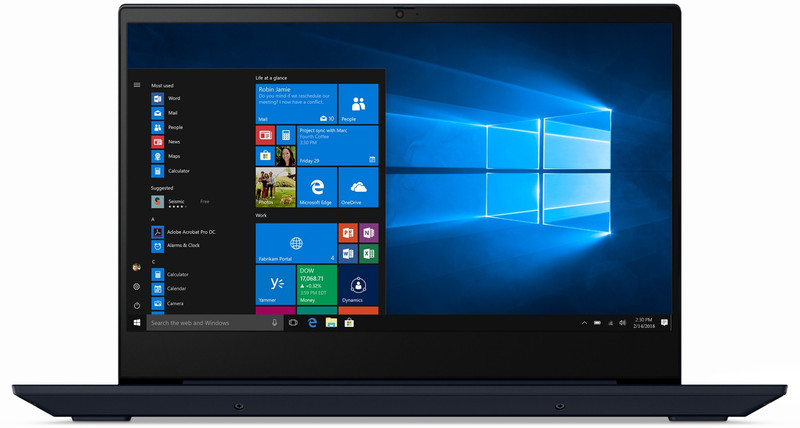Click the Yammer tile in the Work group

(x=275, y=285)
